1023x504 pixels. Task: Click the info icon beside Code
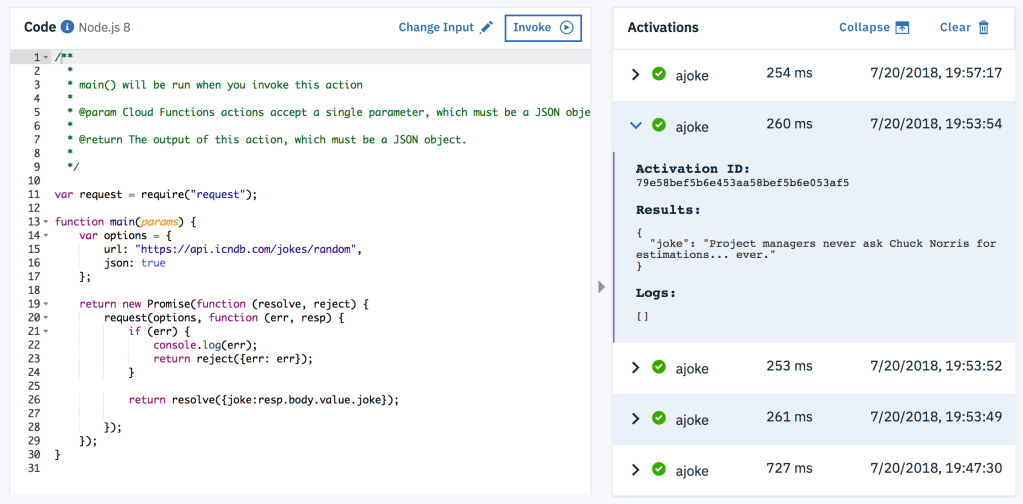coord(67,27)
